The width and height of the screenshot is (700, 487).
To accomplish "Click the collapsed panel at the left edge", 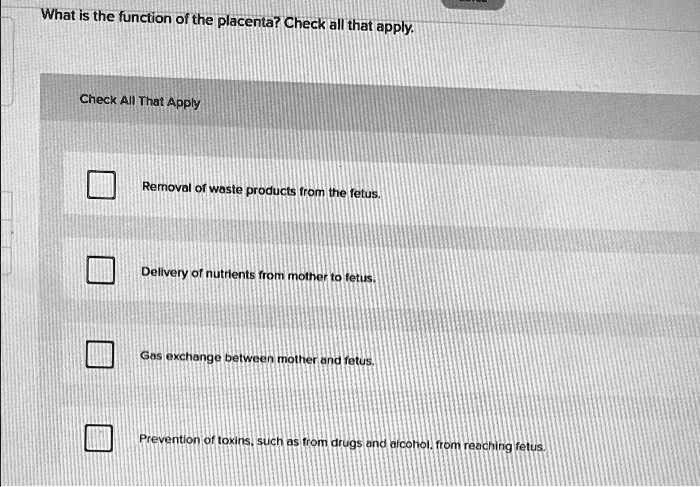I will pyautogui.click(x=7, y=60).
